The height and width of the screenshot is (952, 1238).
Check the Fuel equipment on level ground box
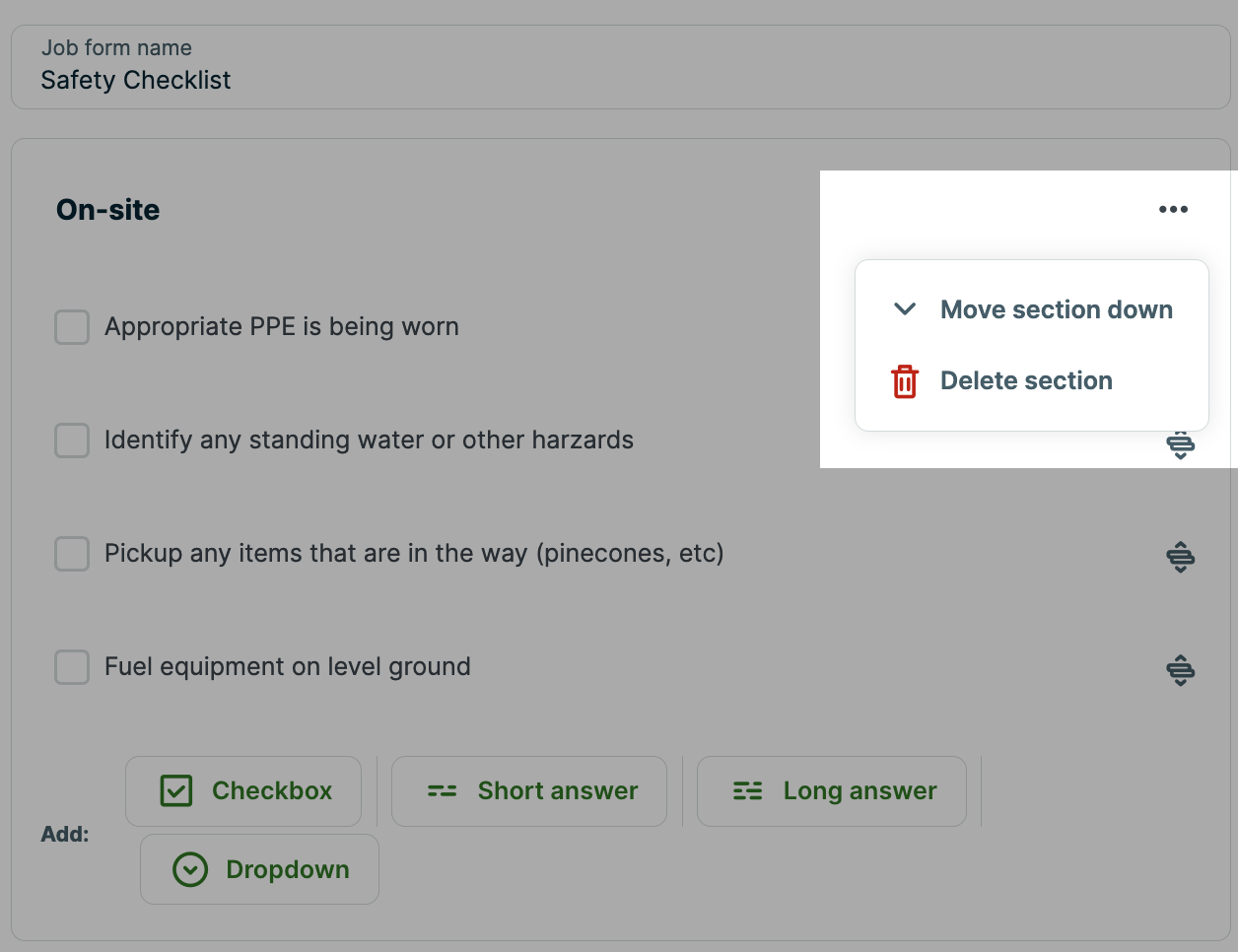tap(71, 667)
